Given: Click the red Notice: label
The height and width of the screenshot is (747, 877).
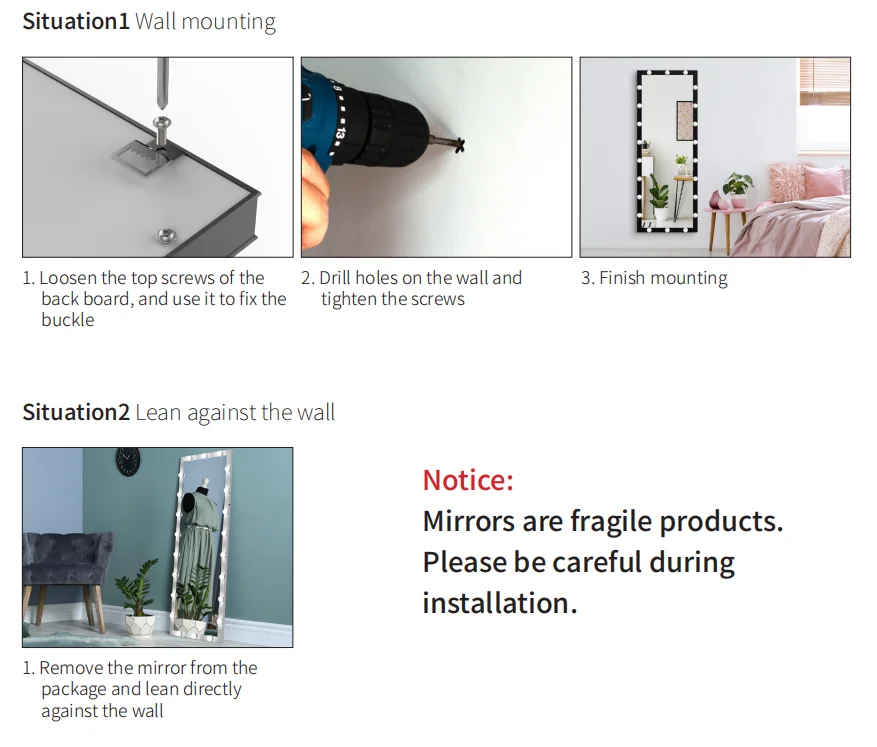Looking at the screenshot, I should (468, 480).
